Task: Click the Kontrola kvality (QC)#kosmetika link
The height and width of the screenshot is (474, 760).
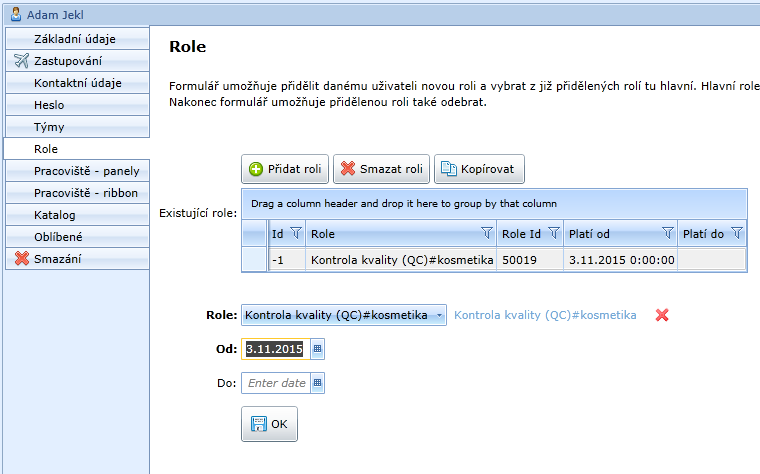Action: pyautogui.click(x=545, y=315)
